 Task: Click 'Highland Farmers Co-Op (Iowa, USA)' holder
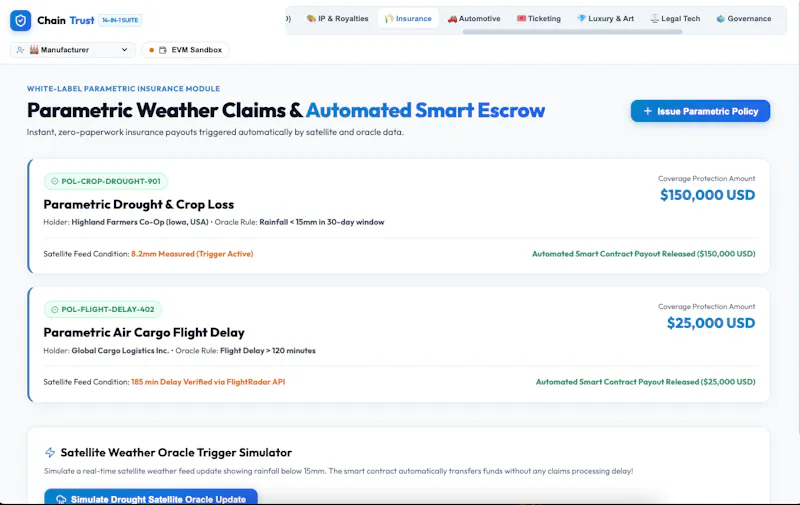click(140, 222)
